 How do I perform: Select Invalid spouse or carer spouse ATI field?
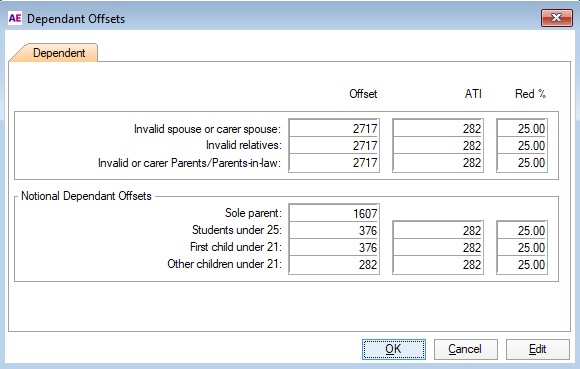tap(438, 128)
